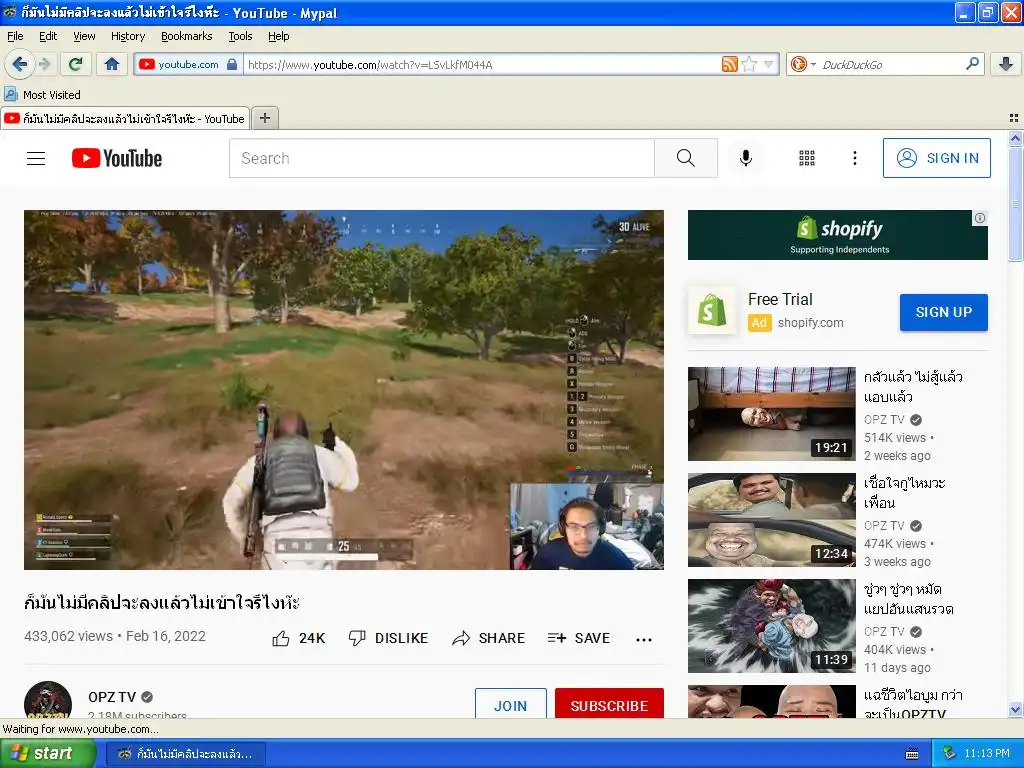This screenshot has width=1024, height=768.
Task: Click the Shopify SIGN UP button
Action: (944, 312)
